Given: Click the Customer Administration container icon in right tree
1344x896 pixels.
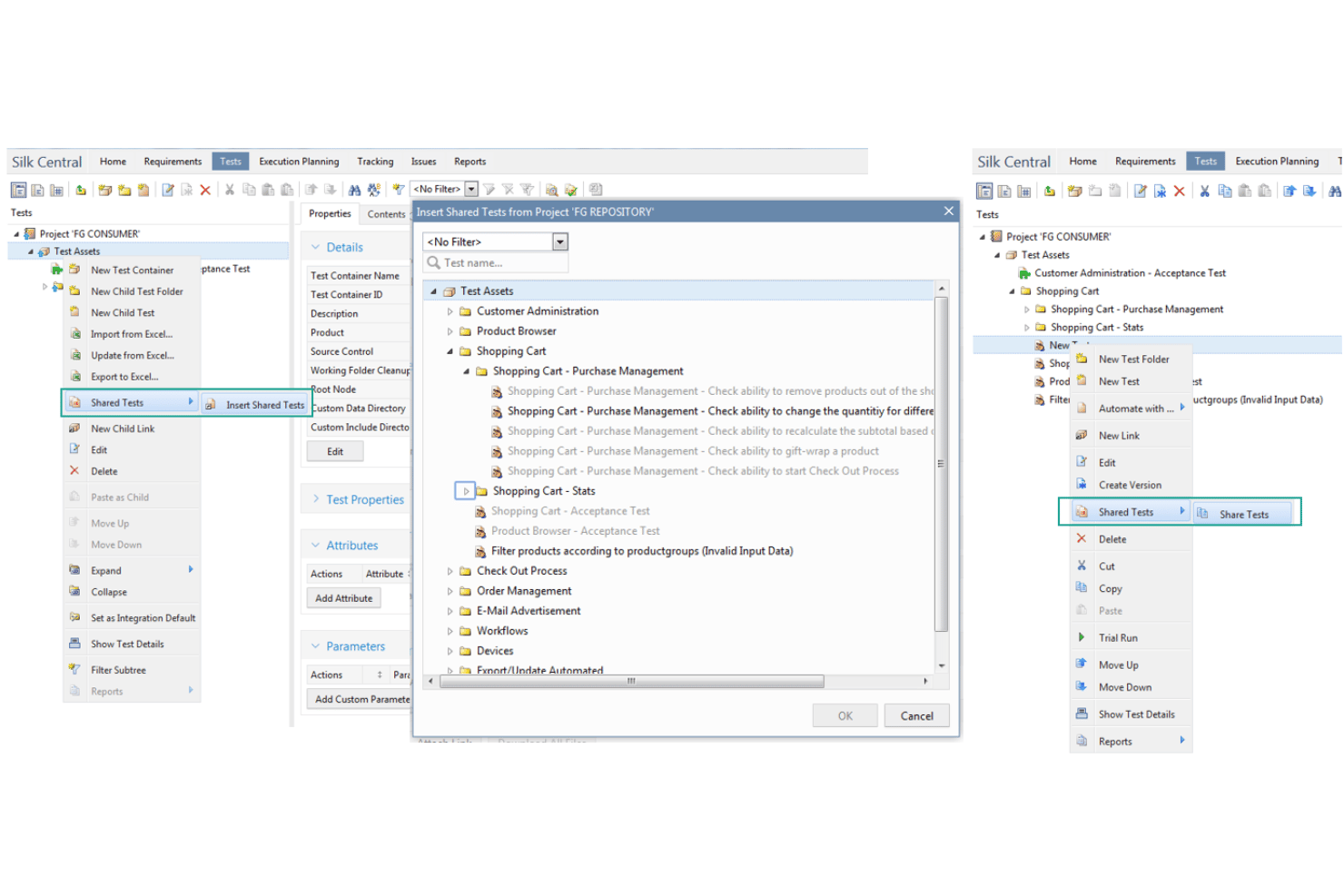Looking at the screenshot, I should tap(1024, 272).
